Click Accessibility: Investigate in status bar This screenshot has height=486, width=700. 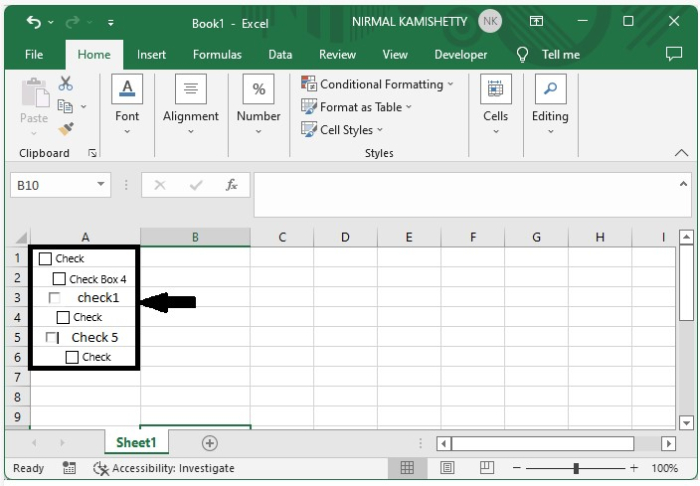tap(163, 468)
